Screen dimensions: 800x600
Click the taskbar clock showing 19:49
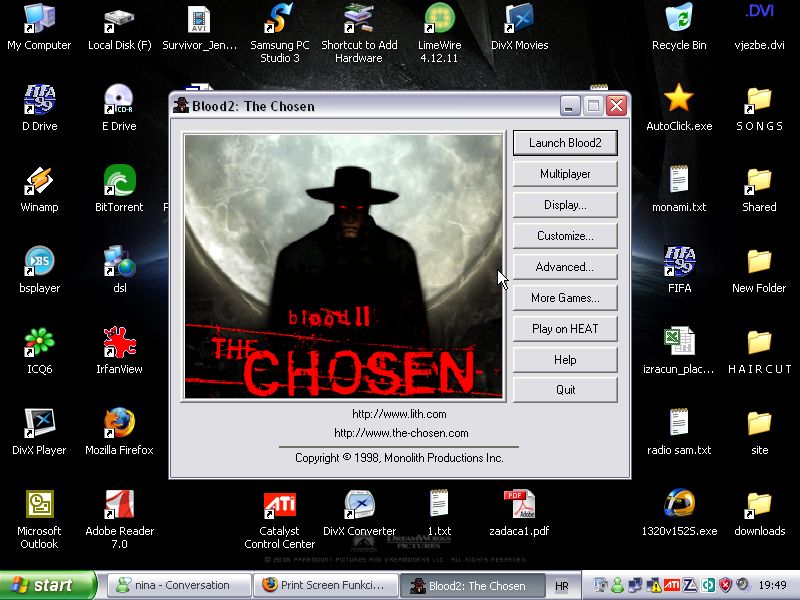click(x=772, y=585)
